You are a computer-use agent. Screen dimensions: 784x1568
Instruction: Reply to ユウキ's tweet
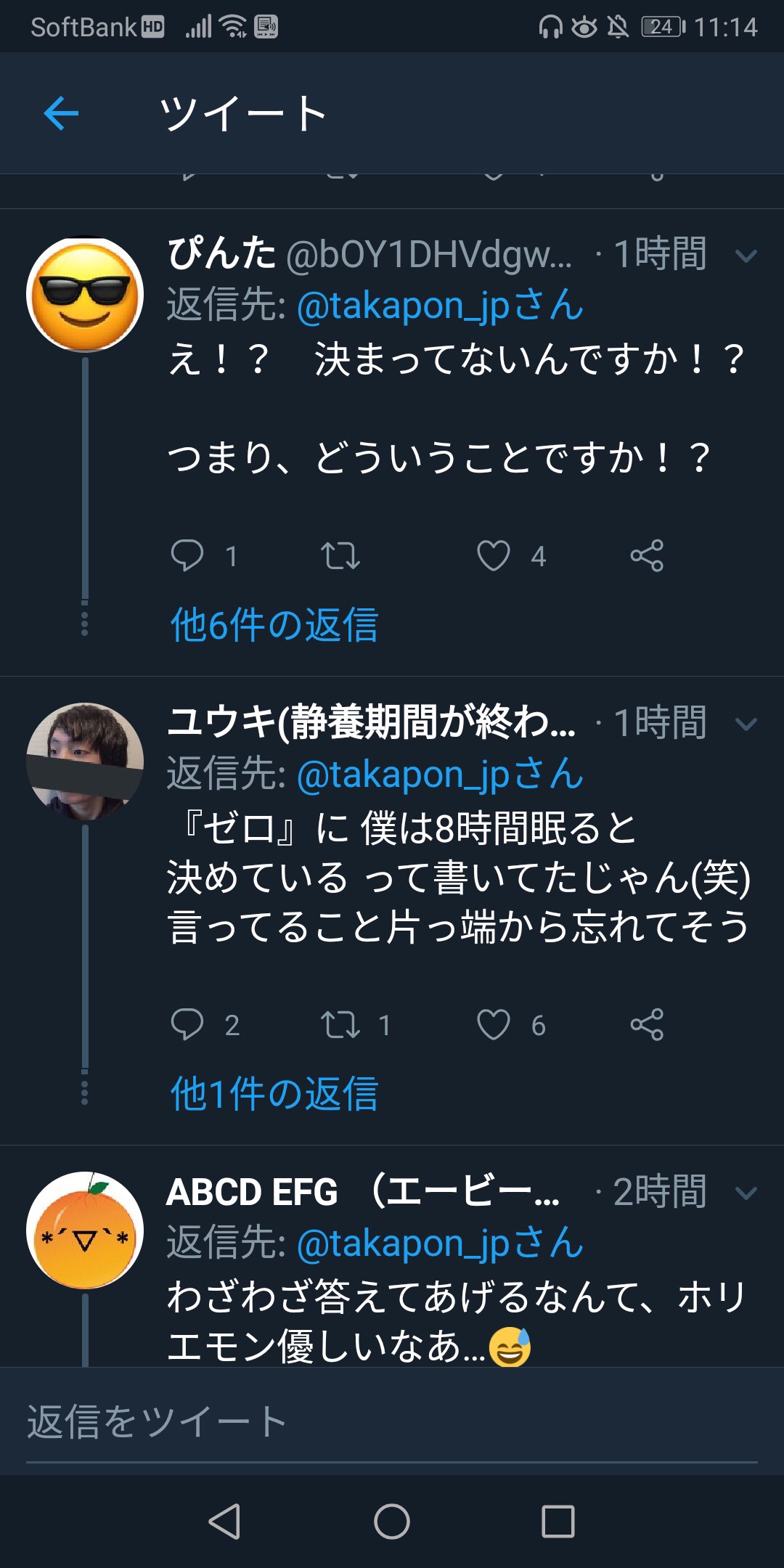point(187,1025)
